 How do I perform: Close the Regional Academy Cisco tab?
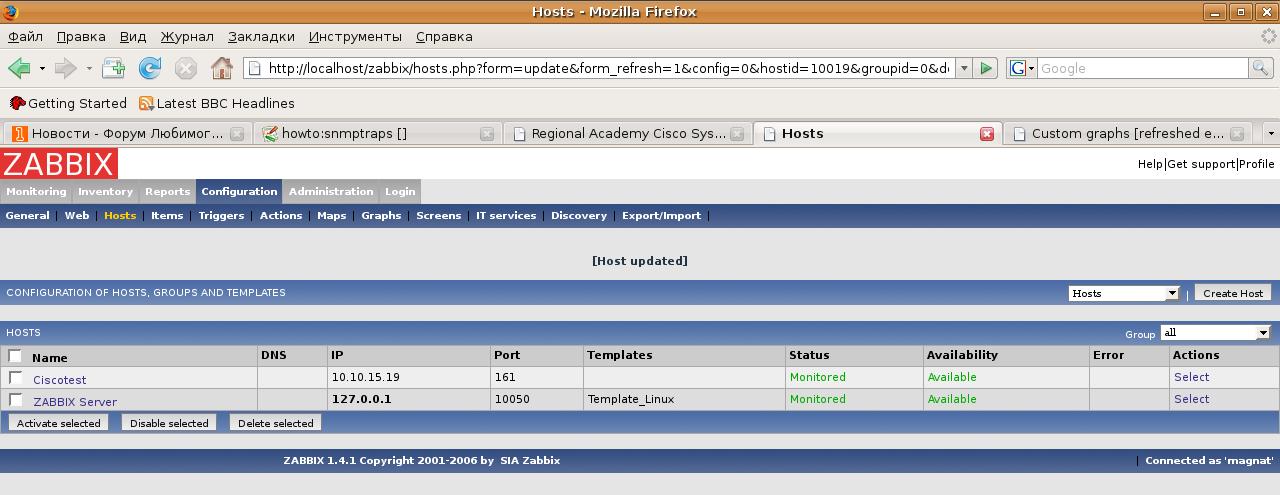[737, 134]
